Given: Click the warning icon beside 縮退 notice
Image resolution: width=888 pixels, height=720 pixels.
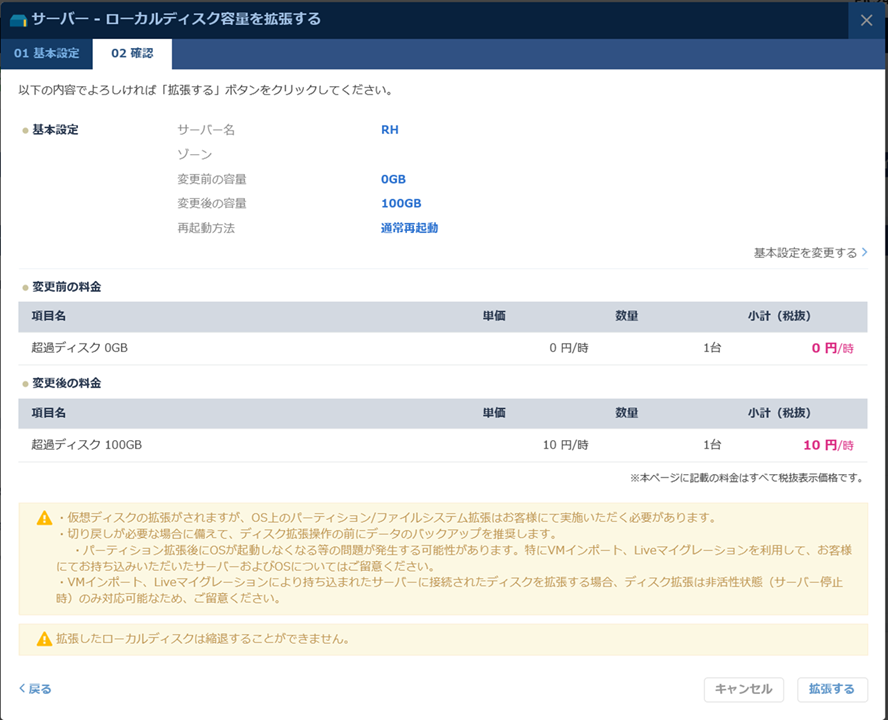Looking at the screenshot, I should (x=44, y=639).
